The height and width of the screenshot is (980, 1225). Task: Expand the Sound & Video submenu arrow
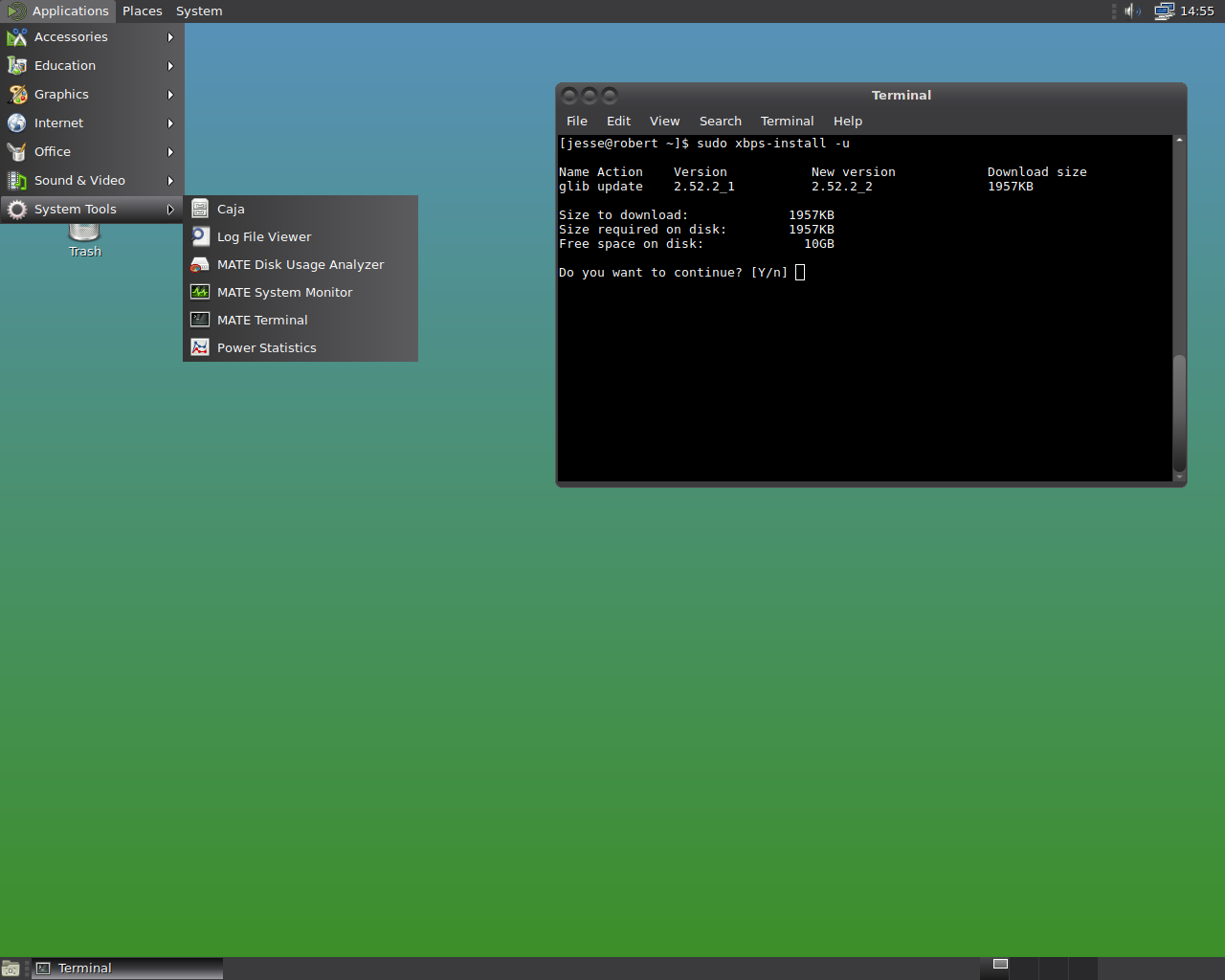[x=170, y=180]
